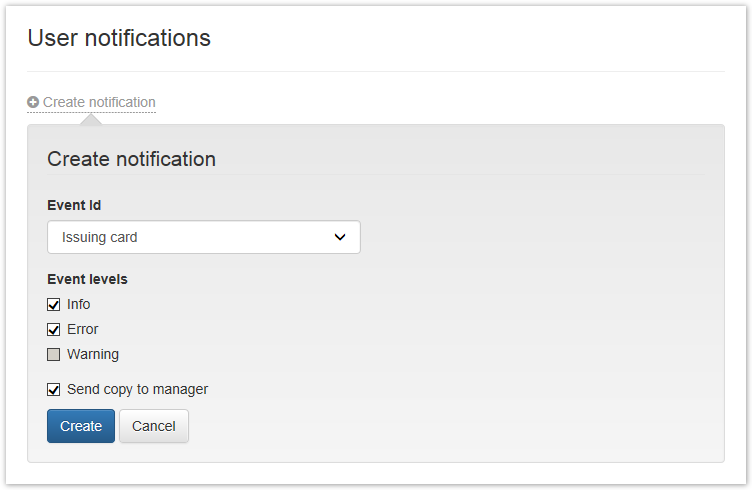Viewport: 752px width, 490px height.
Task: Open the Event Id dropdown
Action: (x=203, y=237)
